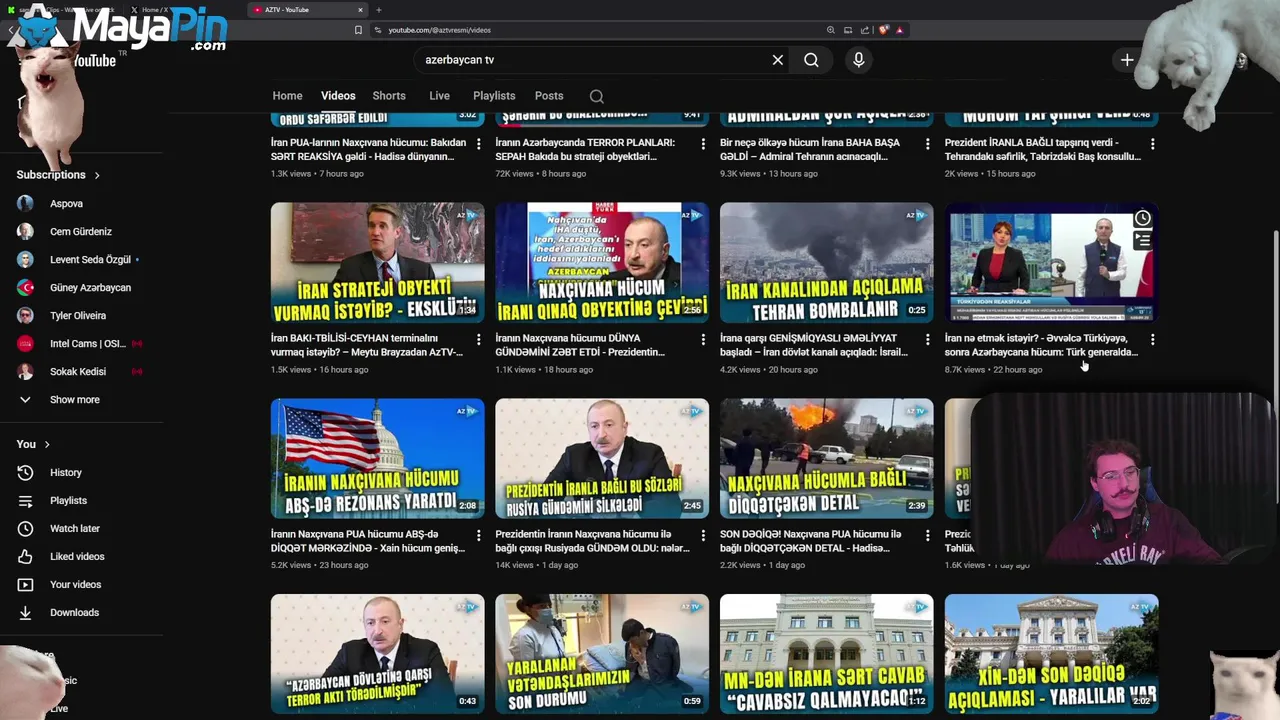Open video titled İranın Naxçıvana hücumu ABŞ-də

[367, 541]
